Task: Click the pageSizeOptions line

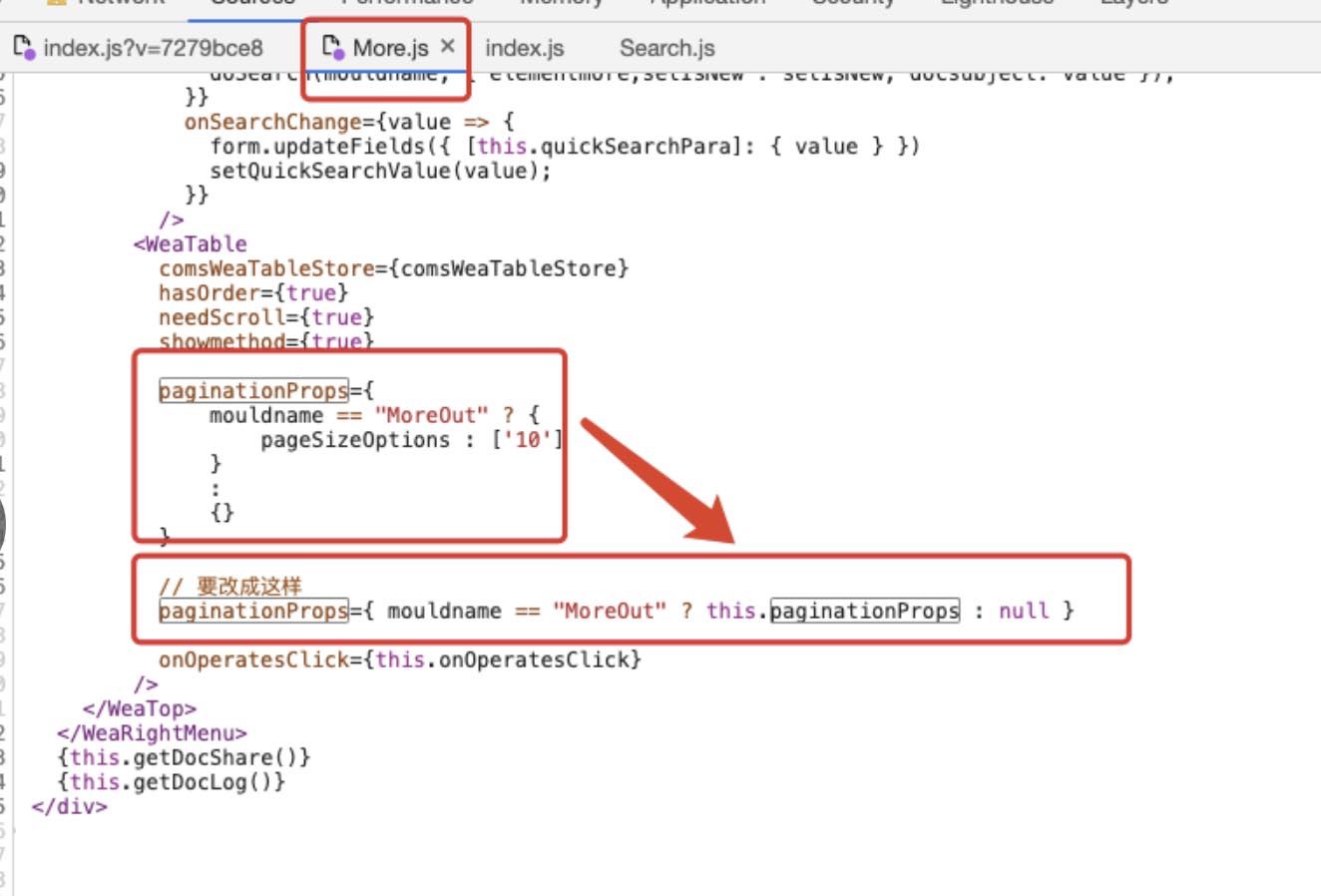Action: tap(411, 440)
